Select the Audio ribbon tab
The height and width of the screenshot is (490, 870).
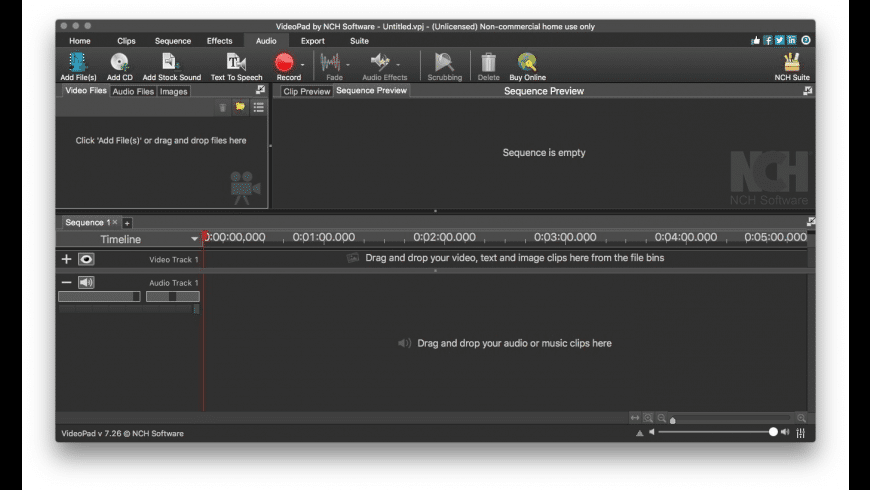click(266, 41)
